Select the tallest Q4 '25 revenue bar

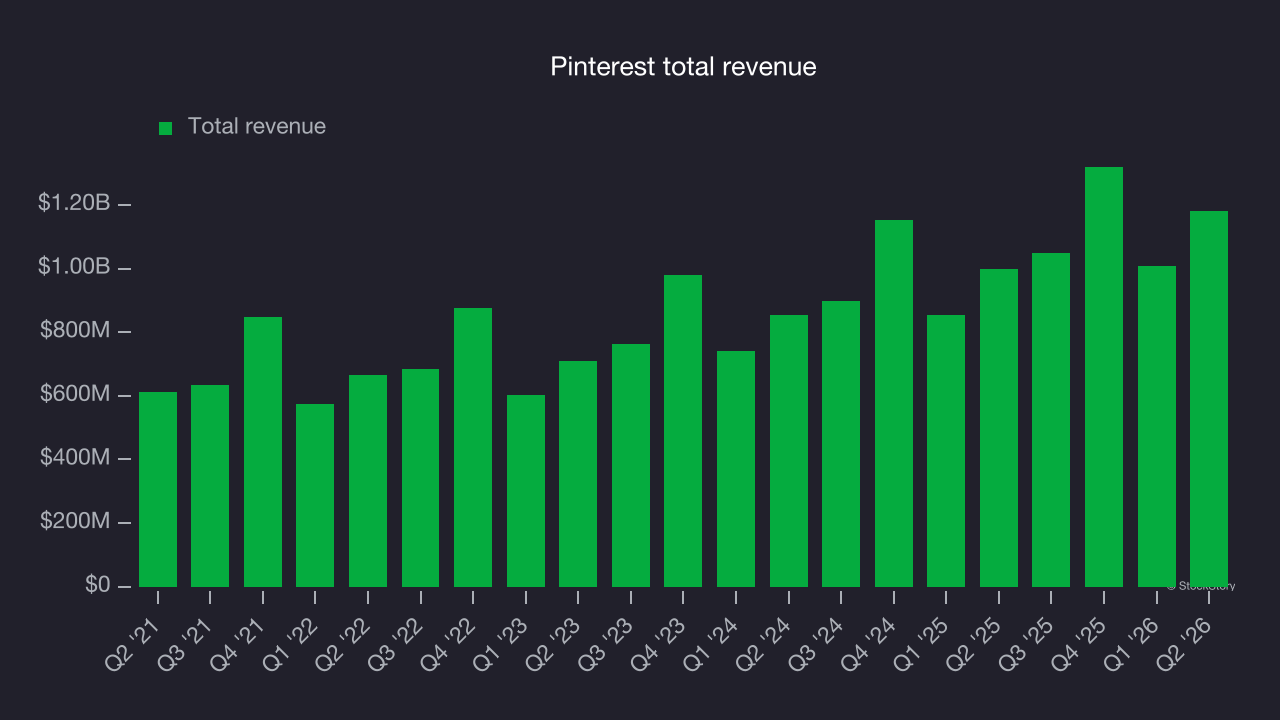tap(1104, 377)
